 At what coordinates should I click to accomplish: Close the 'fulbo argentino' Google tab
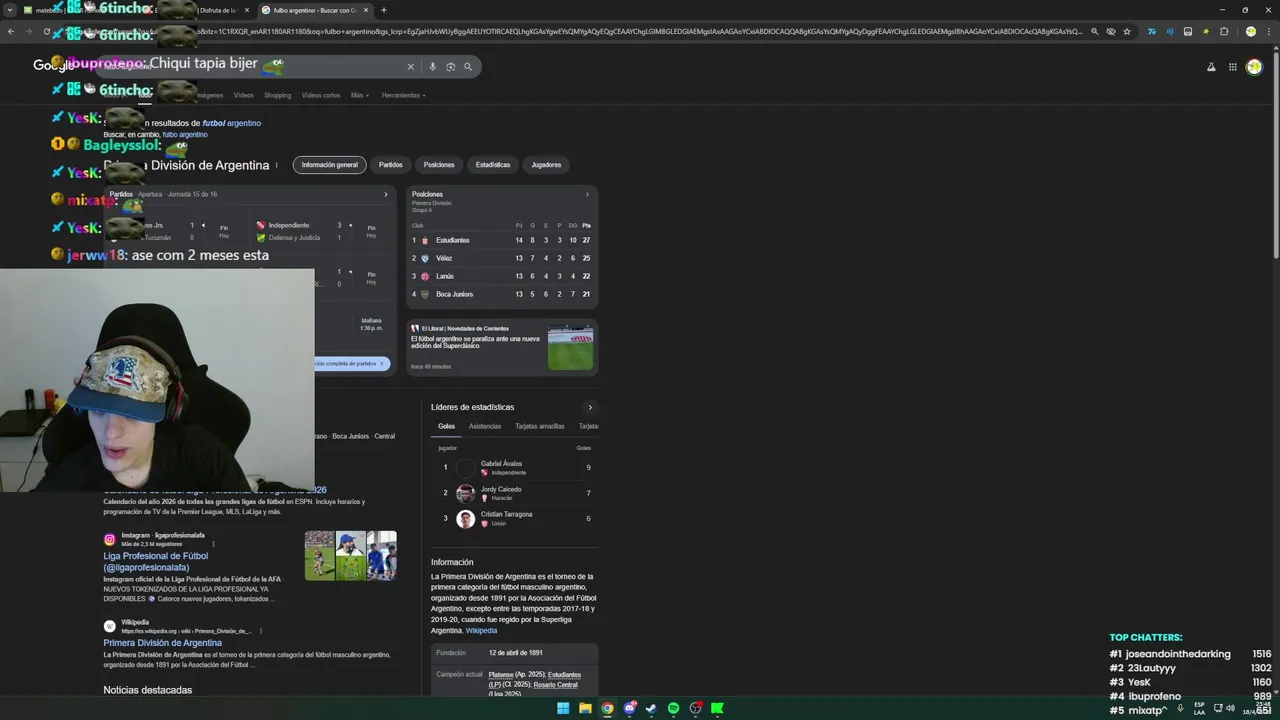[366, 10]
